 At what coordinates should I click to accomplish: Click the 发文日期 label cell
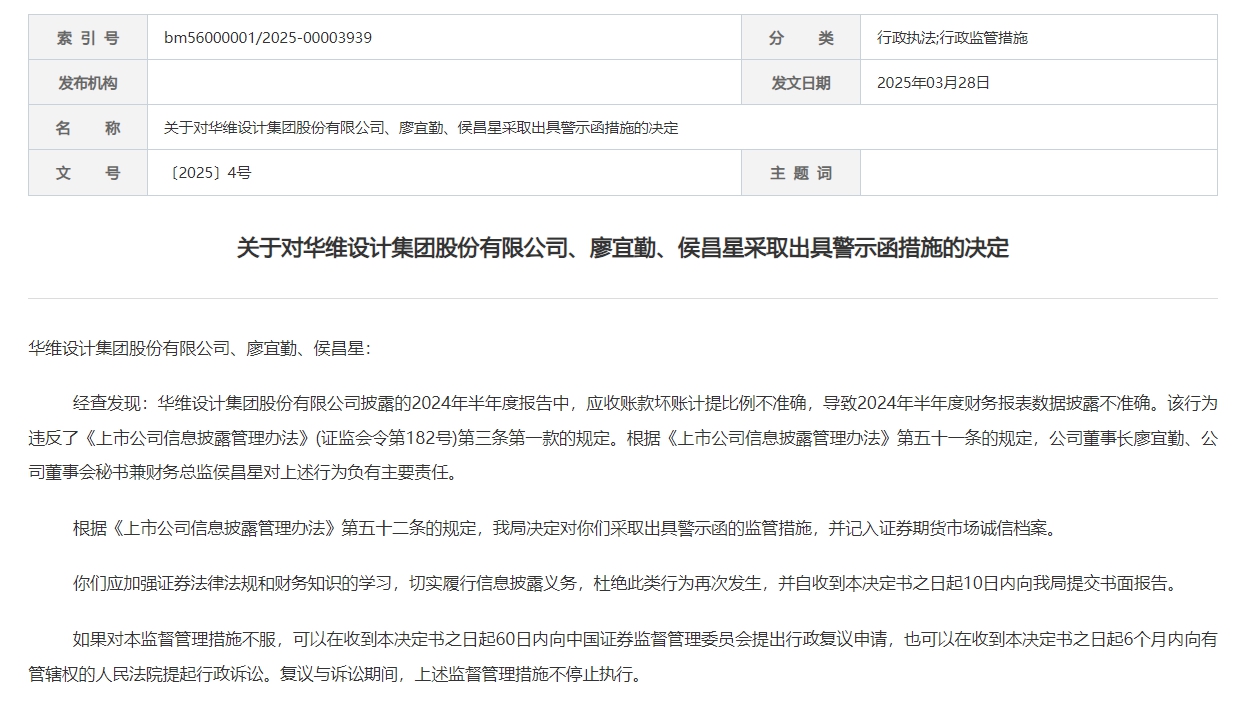click(x=801, y=83)
